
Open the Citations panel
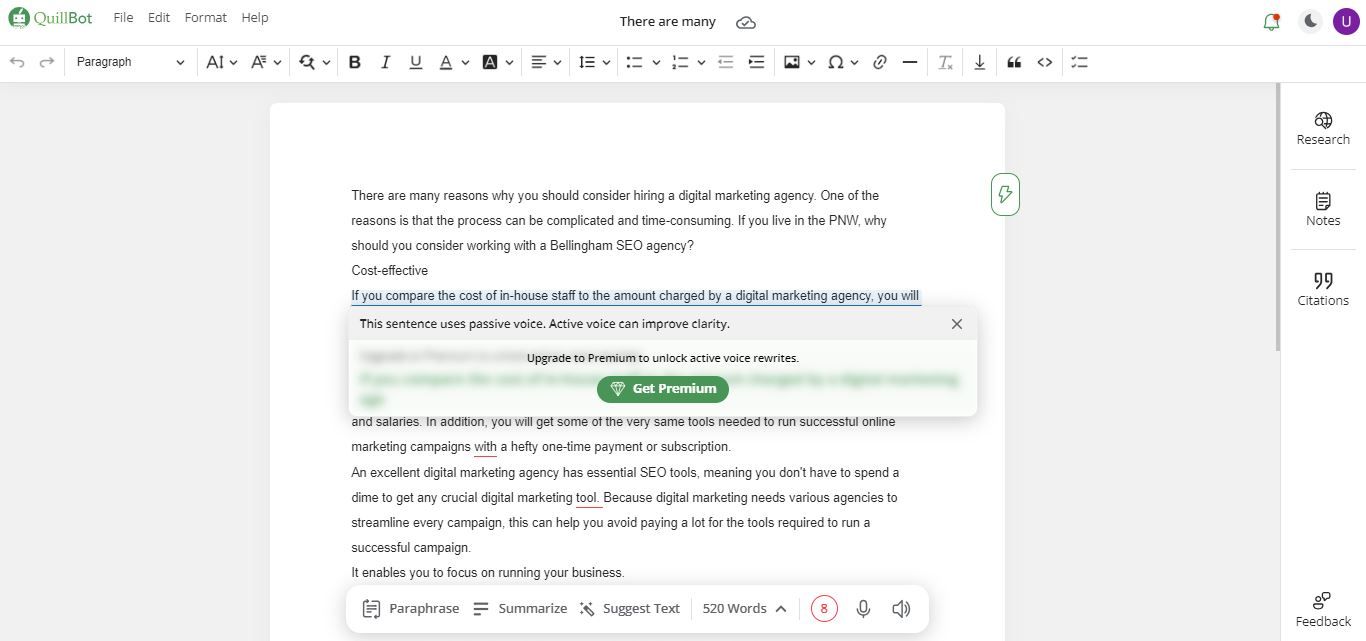pos(1323,289)
